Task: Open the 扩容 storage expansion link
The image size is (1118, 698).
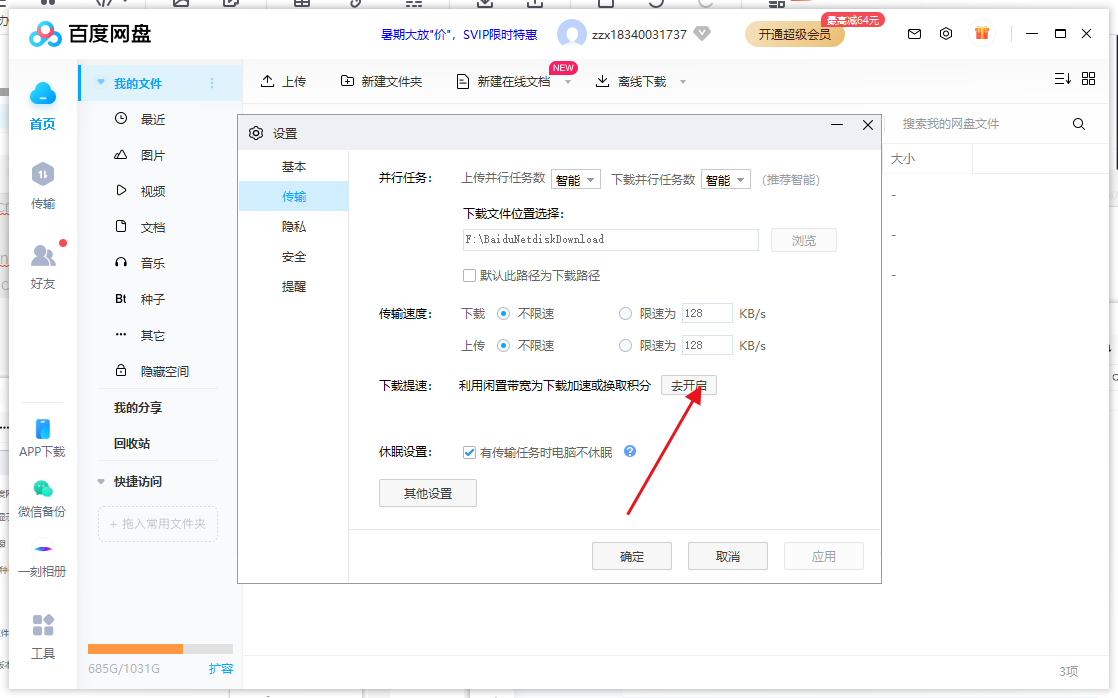Action: [220, 668]
